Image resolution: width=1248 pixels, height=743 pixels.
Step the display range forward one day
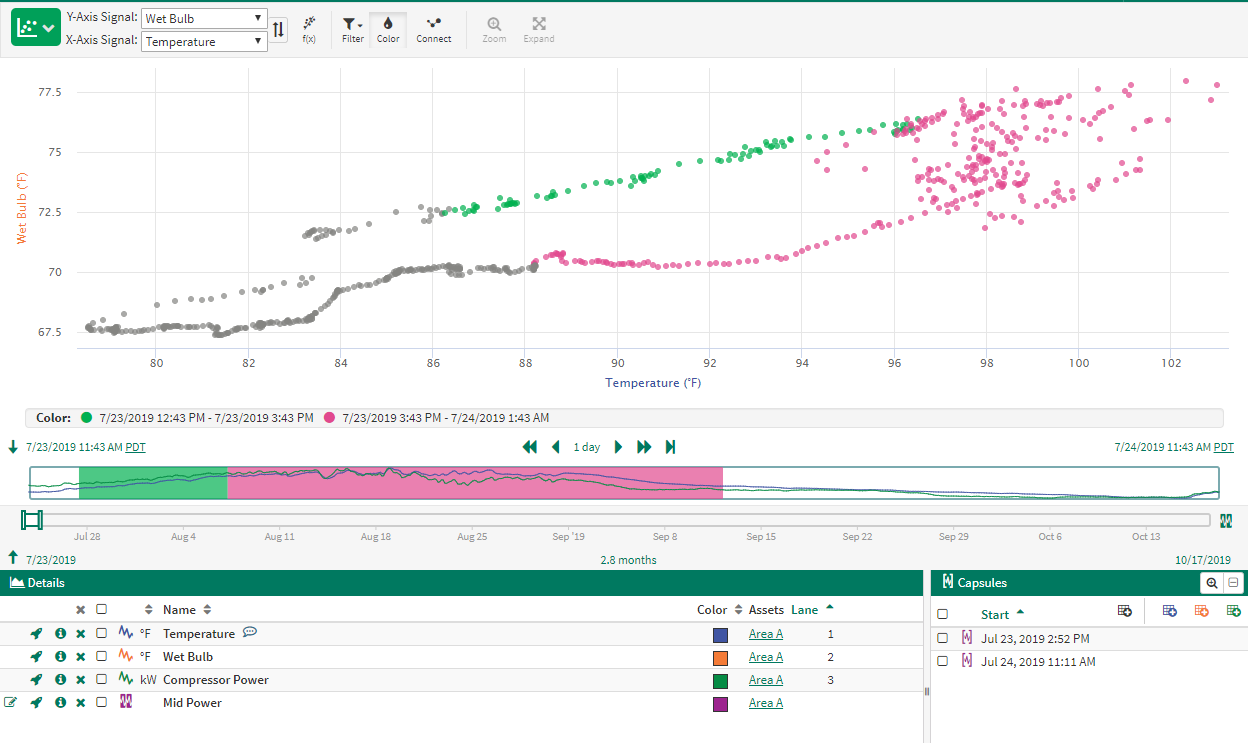tap(618, 447)
